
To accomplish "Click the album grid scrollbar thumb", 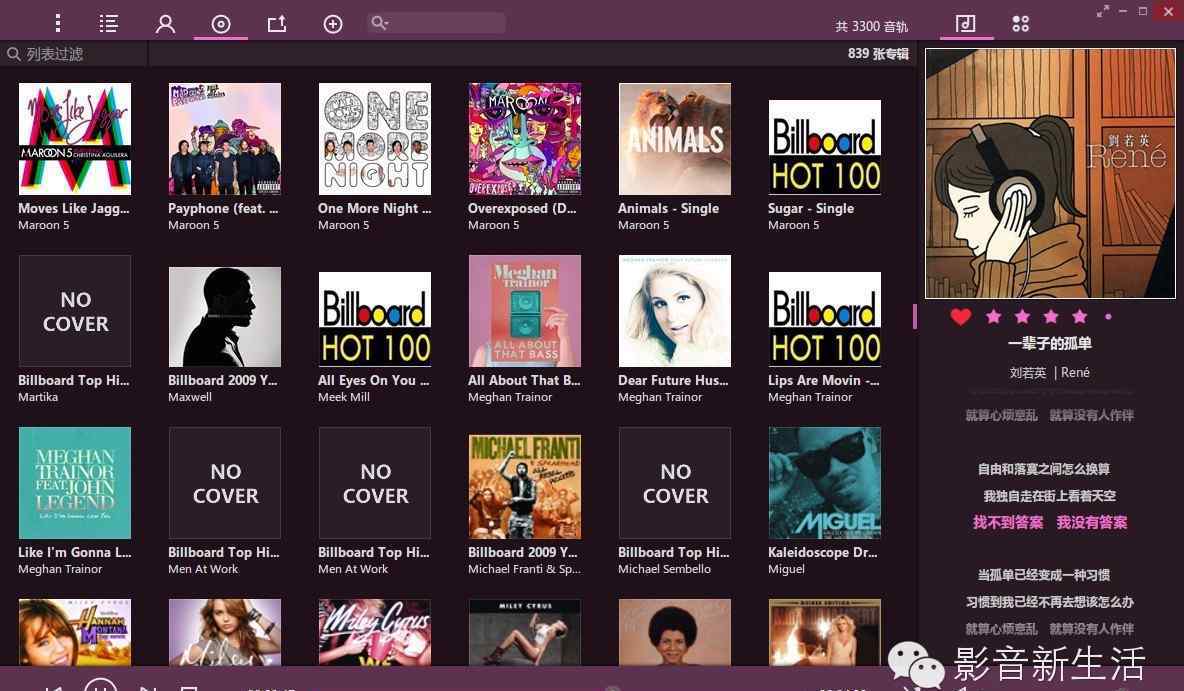I will (914, 316).
